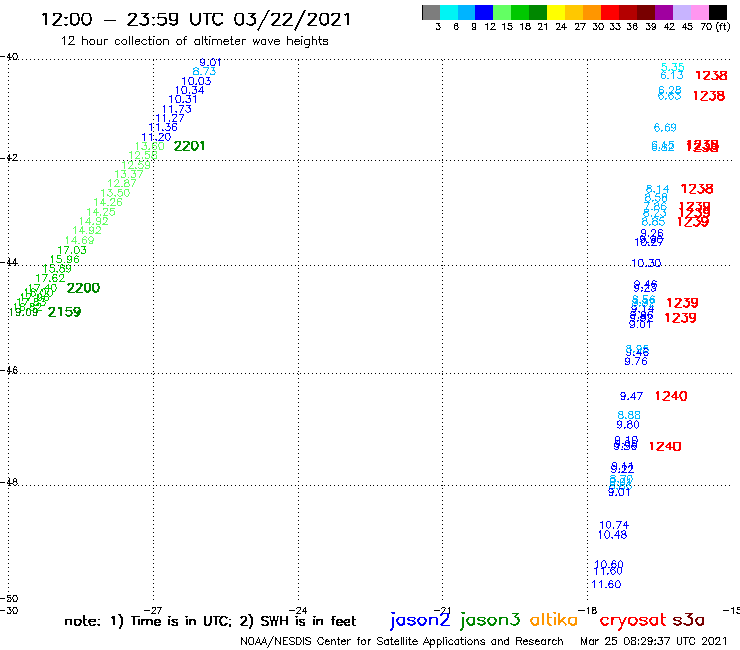Click the subtitle "12 hour collection of altimeter wave heights"
Image resolution: width=740 pixels, height=650 pixels.
[194, 41]
